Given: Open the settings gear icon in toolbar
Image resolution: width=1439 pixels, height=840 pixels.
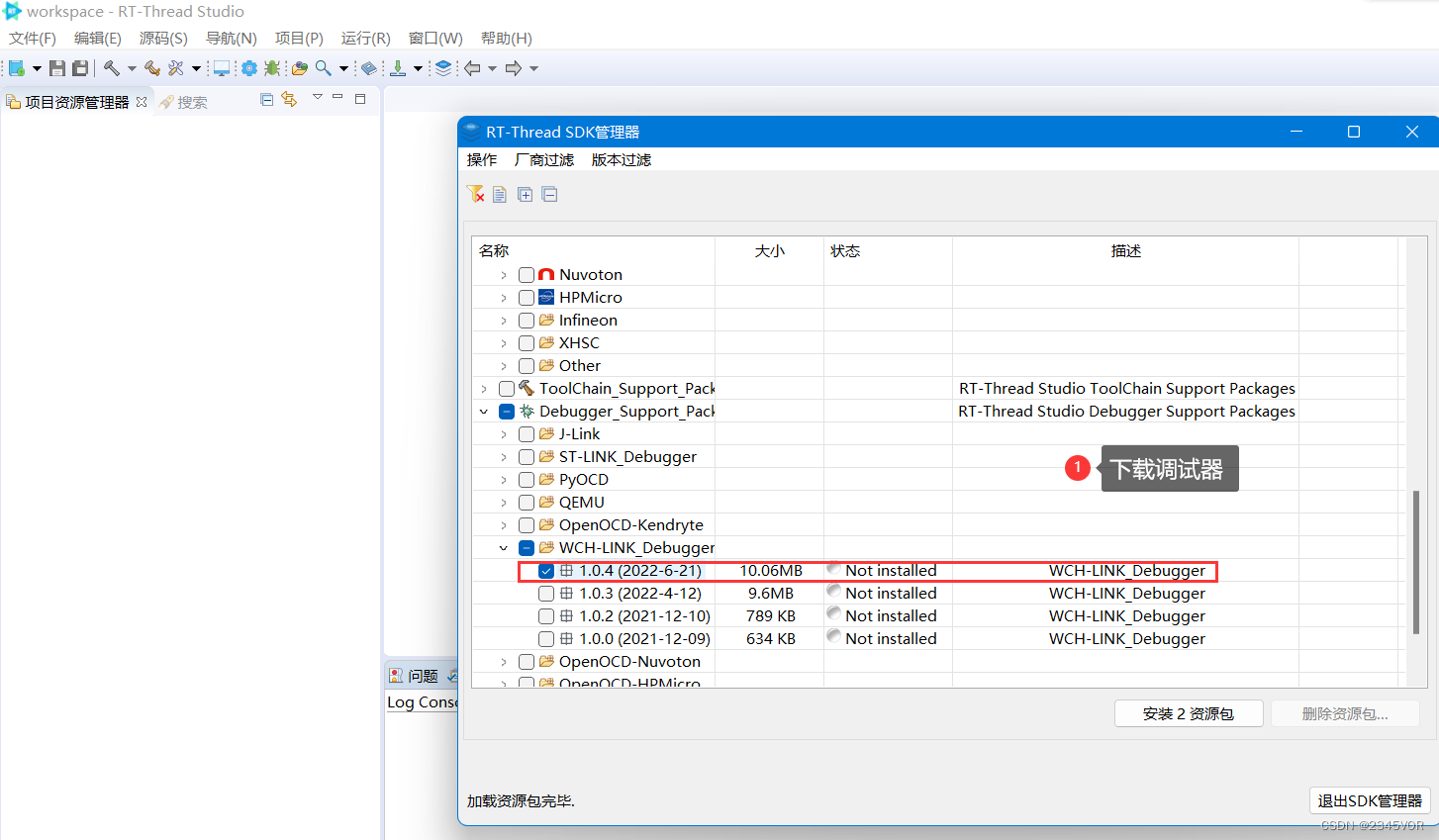Looking at the screenshot, I should [248, 67].
